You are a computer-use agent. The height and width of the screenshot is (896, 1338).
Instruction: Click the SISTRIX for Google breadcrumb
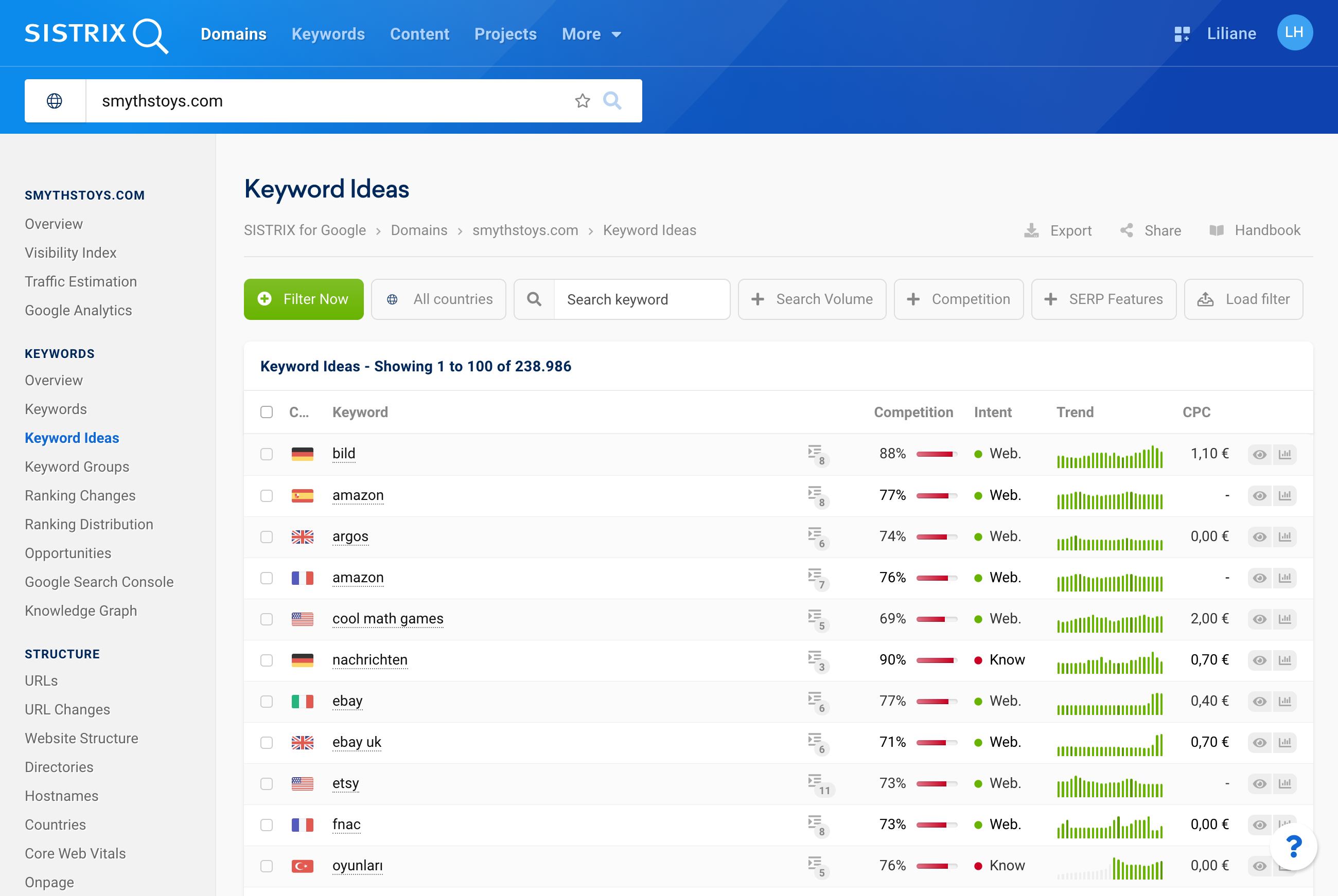(x=305, y=230)
